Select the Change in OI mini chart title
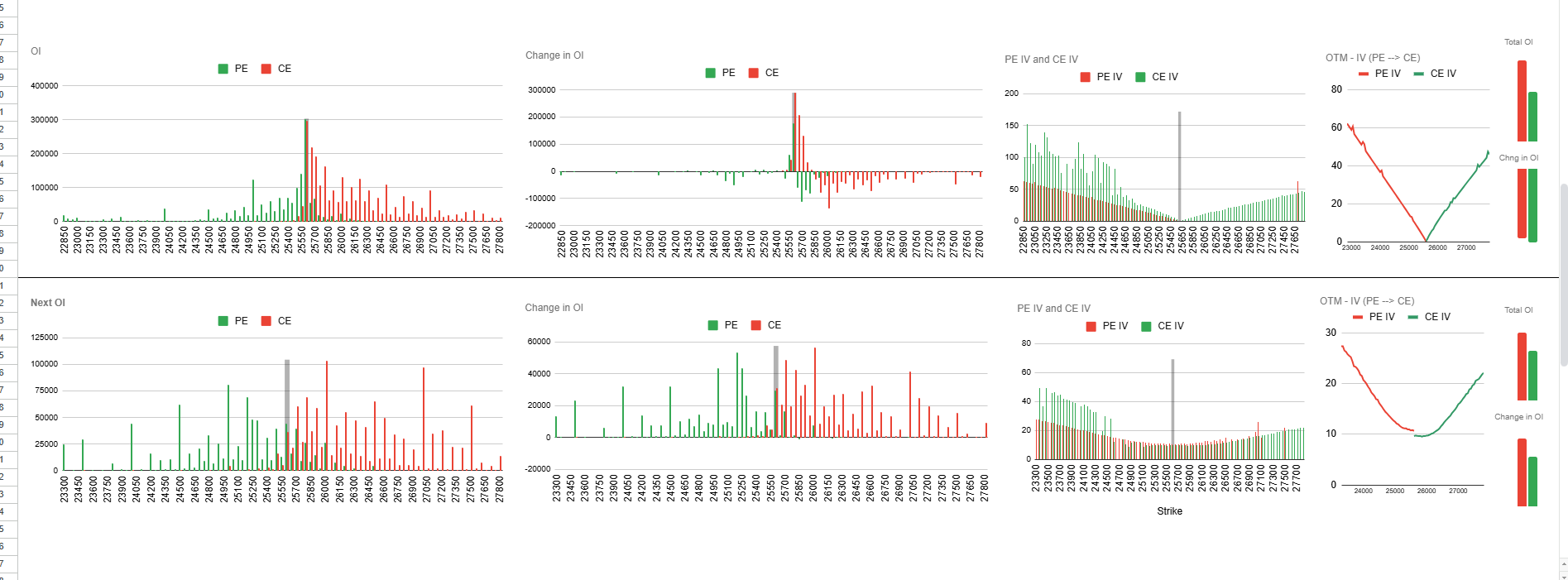 tap(1518, 417)
